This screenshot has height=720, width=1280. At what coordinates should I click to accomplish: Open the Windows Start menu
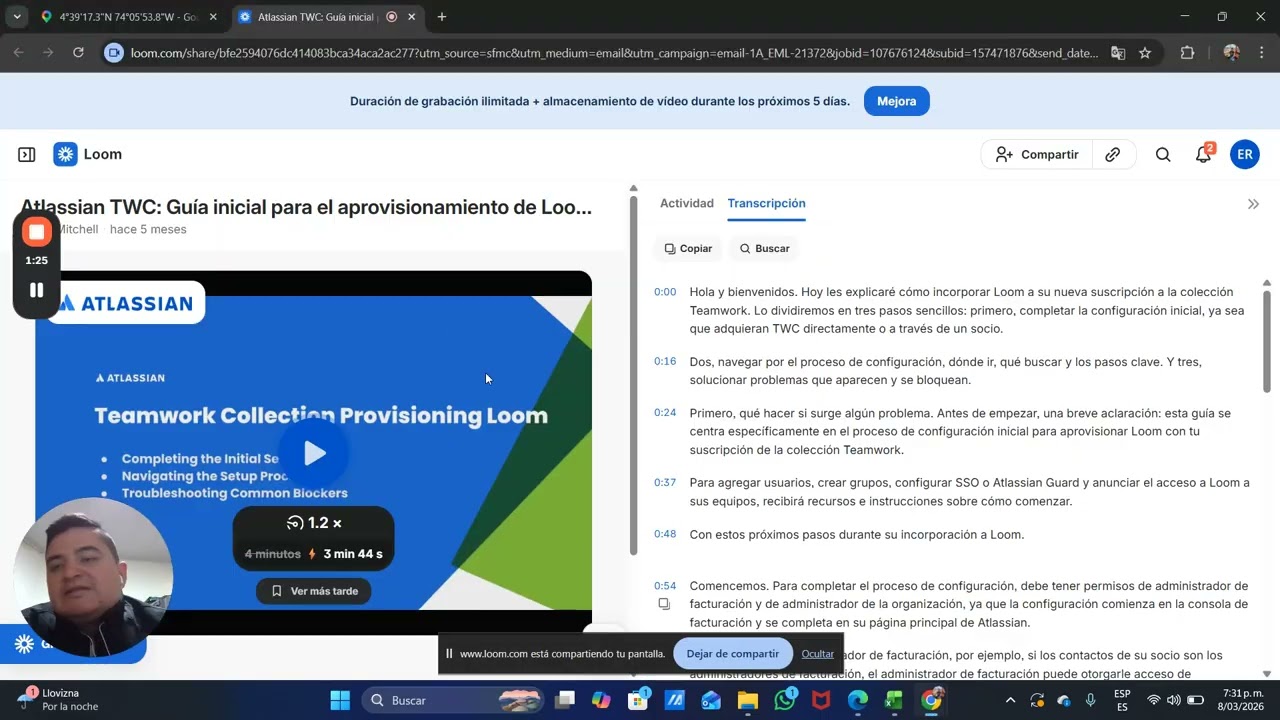[x=340, y=700]
